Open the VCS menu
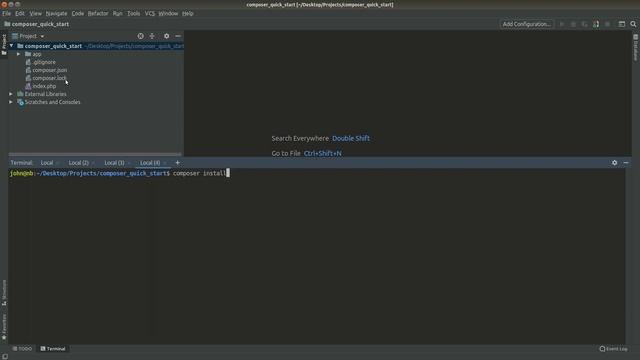 149,13
